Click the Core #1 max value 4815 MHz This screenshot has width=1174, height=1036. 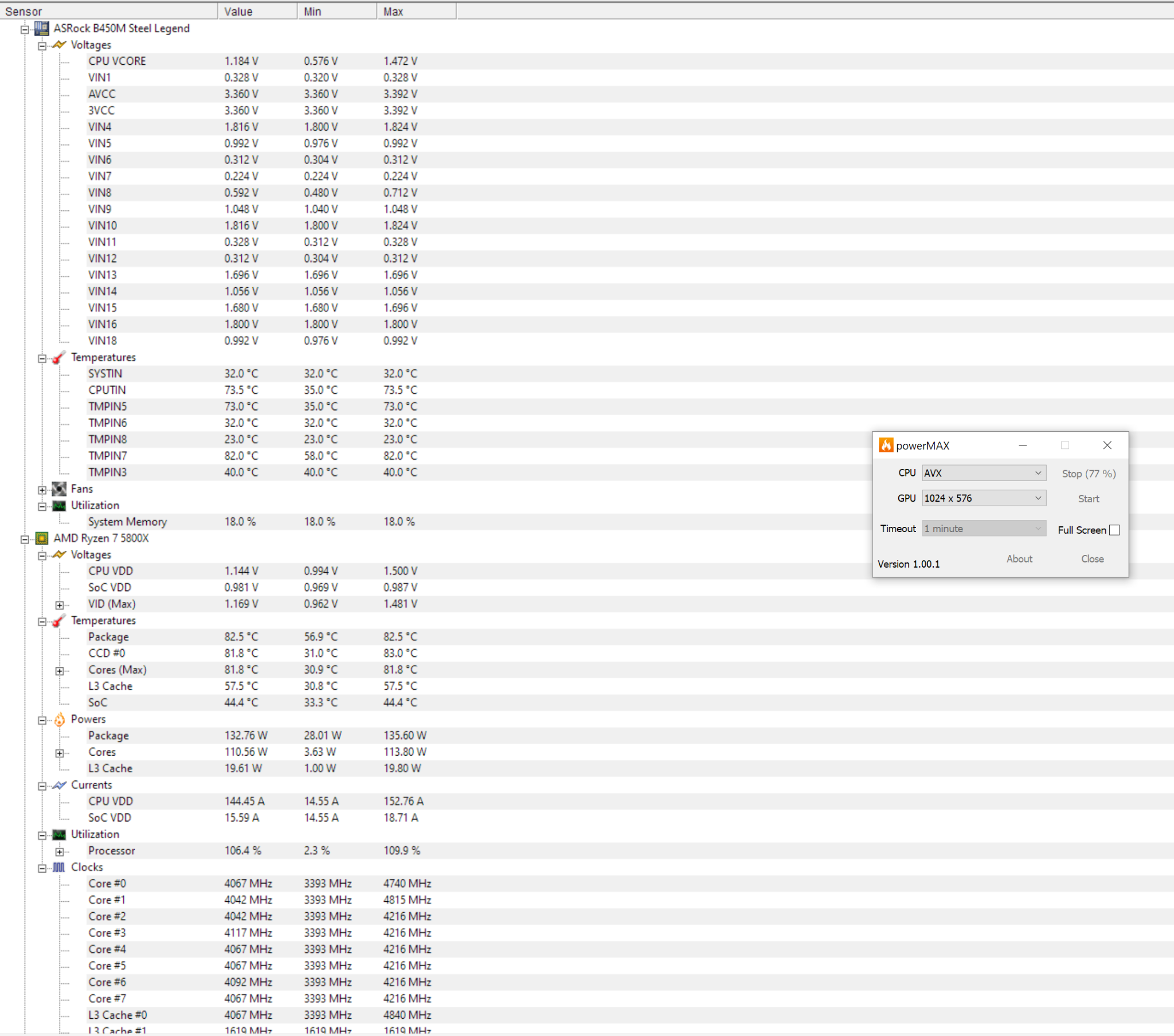pos(407,900)
